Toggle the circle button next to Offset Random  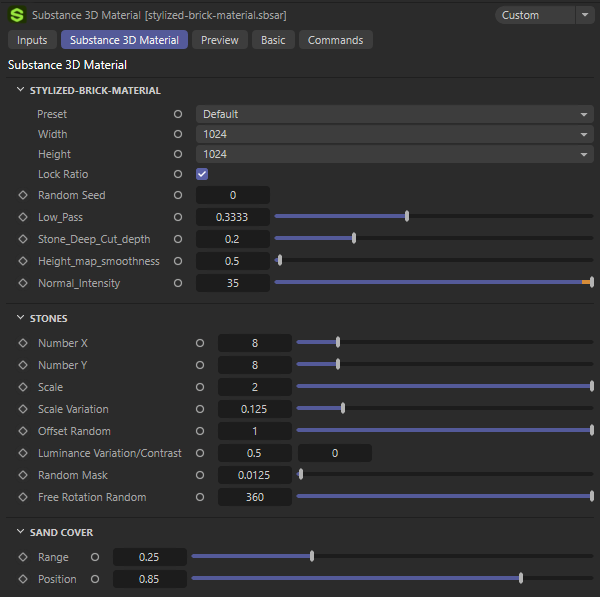(200, 431)
